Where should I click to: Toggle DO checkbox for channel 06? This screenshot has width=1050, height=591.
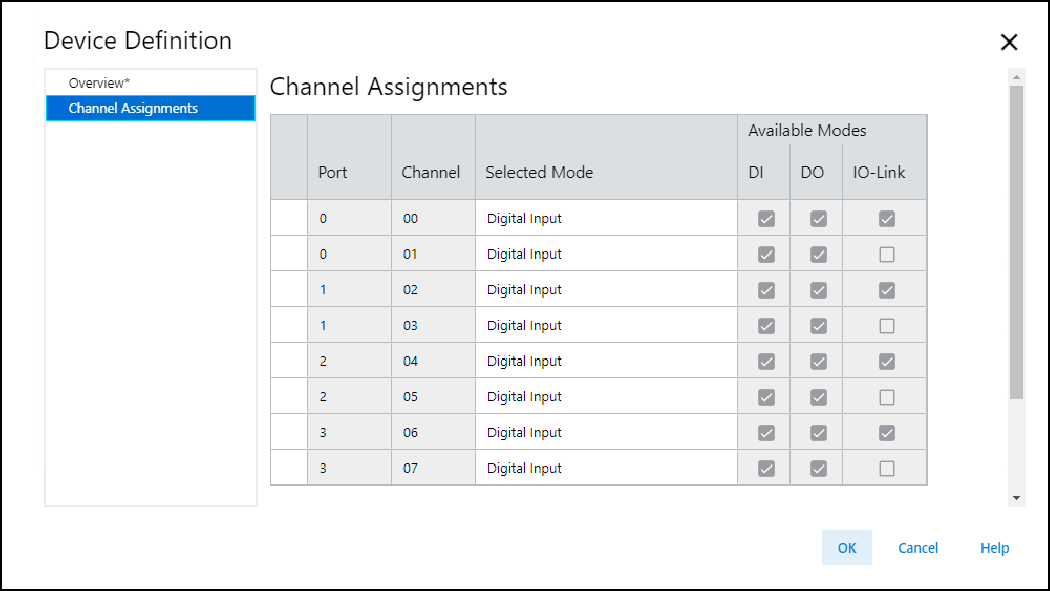click(x=818, y=433)
